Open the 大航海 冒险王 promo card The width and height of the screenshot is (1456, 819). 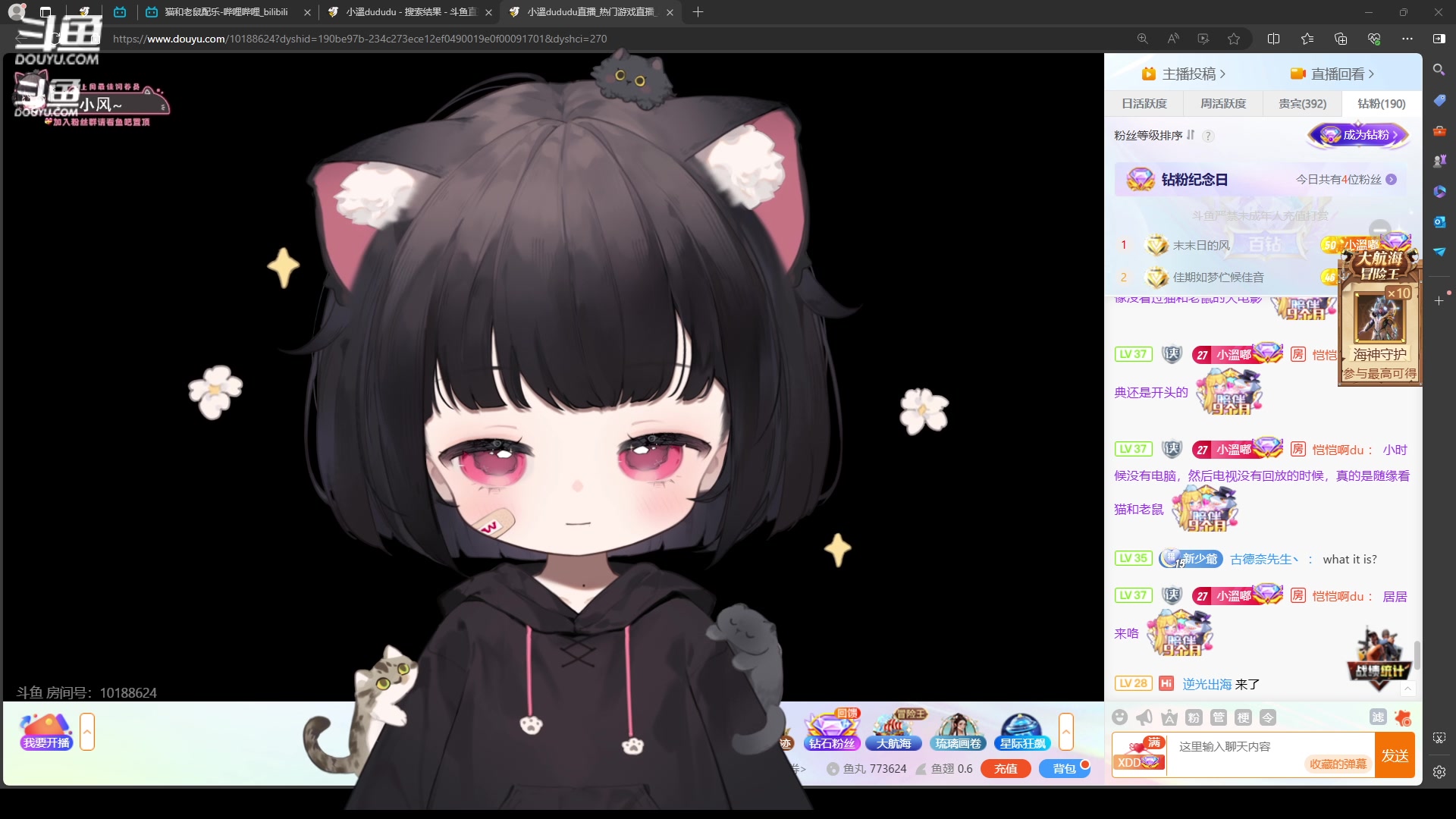pyautogui.click(x=1379, y=318)
